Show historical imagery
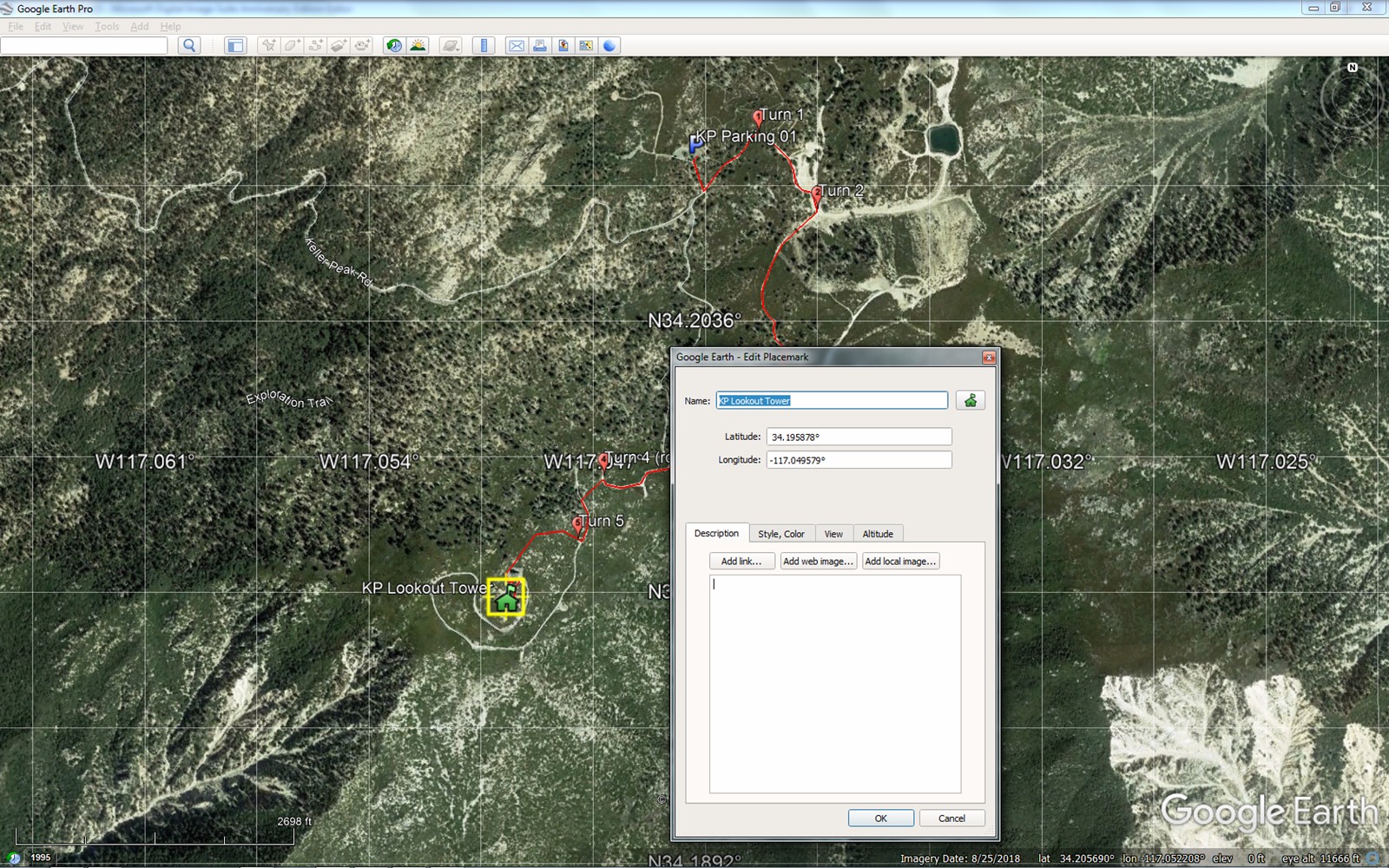The height and width of the screenshot is (868, 1389). coord(394,46)
